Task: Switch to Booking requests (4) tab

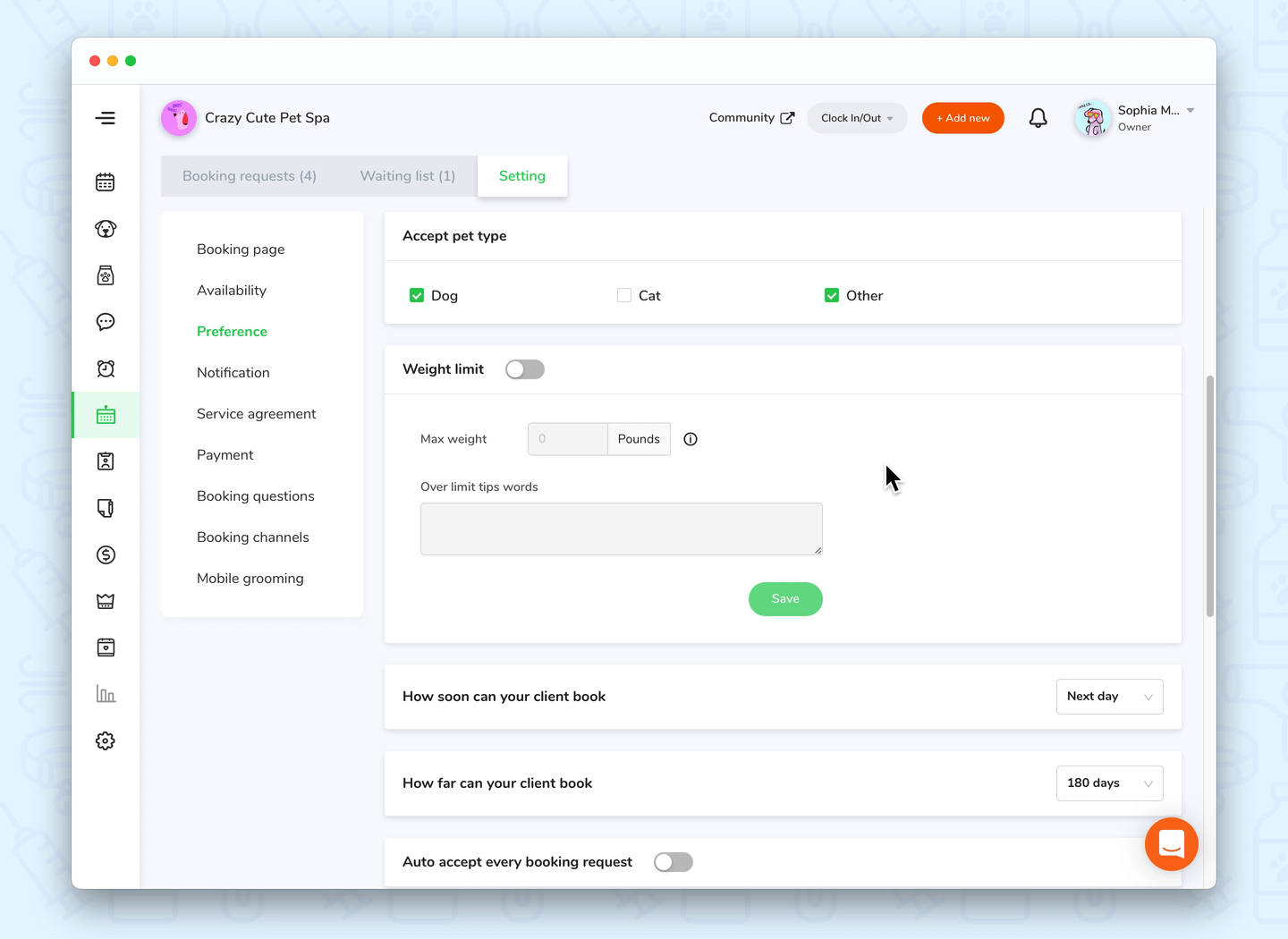Action: (250, 176)
